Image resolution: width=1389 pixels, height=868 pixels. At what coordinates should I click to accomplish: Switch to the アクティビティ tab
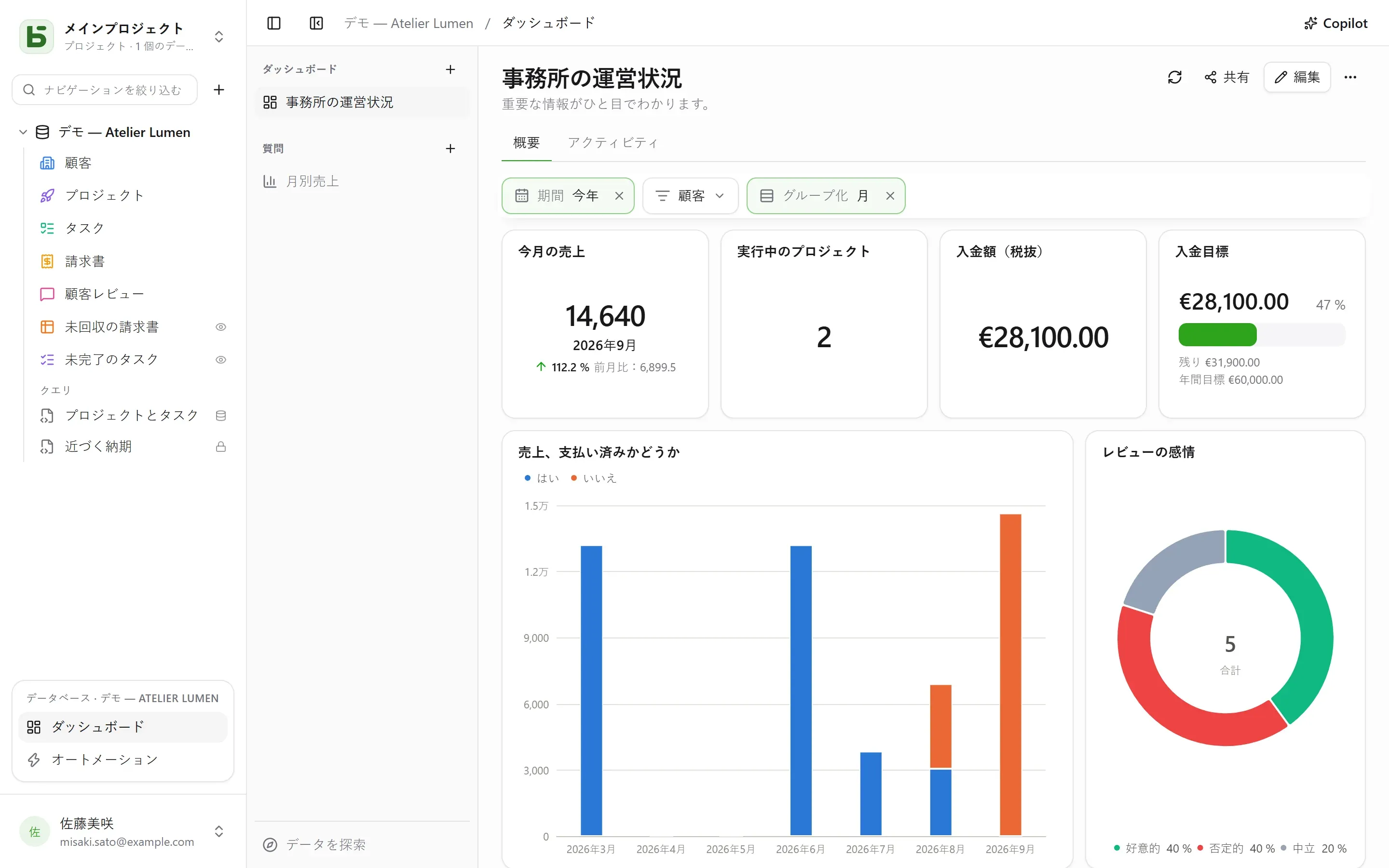[x=613, y=142]
